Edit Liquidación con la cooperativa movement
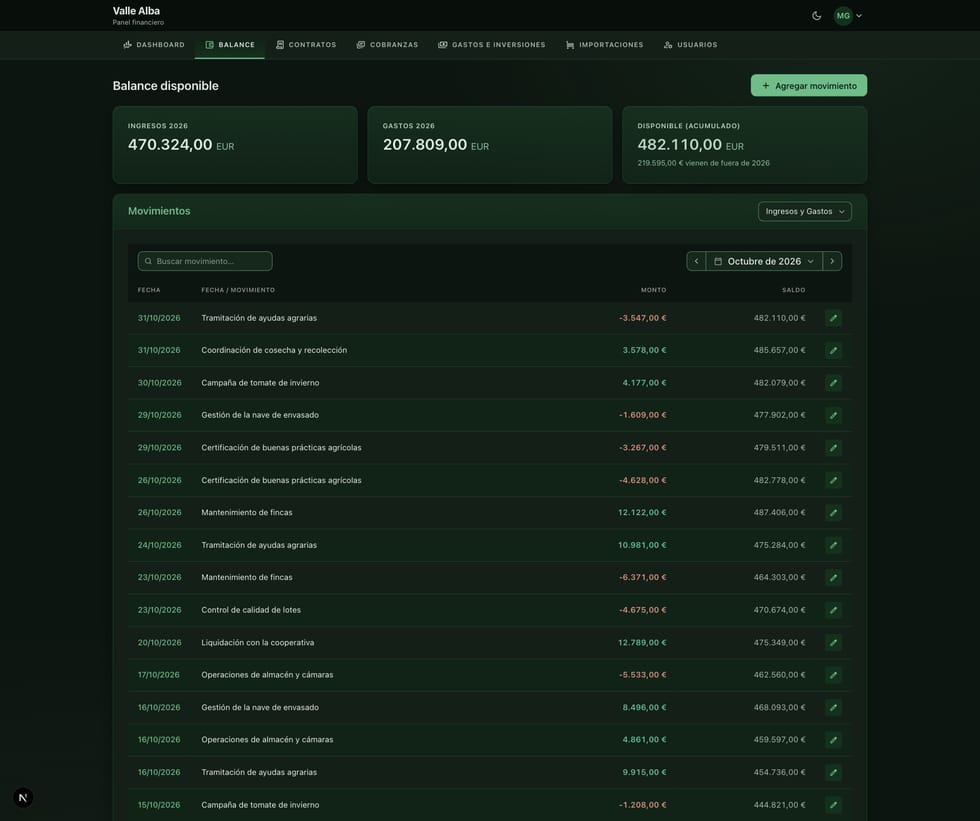This screenshot has width=980, height=821. coord(833,643)
